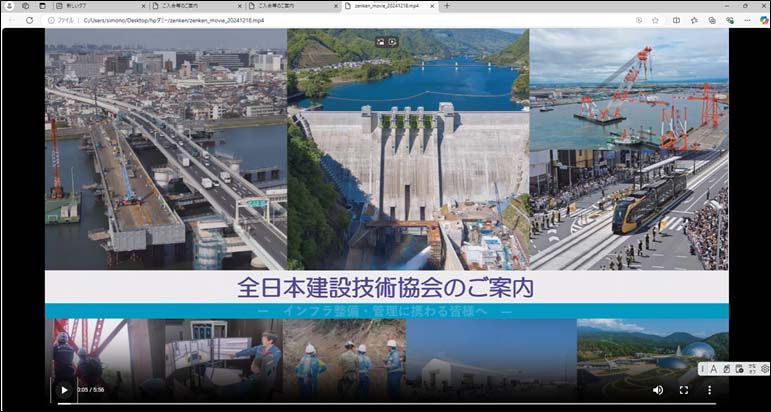Play the video with the play button
Image resolution: width=771 pixels, height=412 pixels.
[64, 390]
